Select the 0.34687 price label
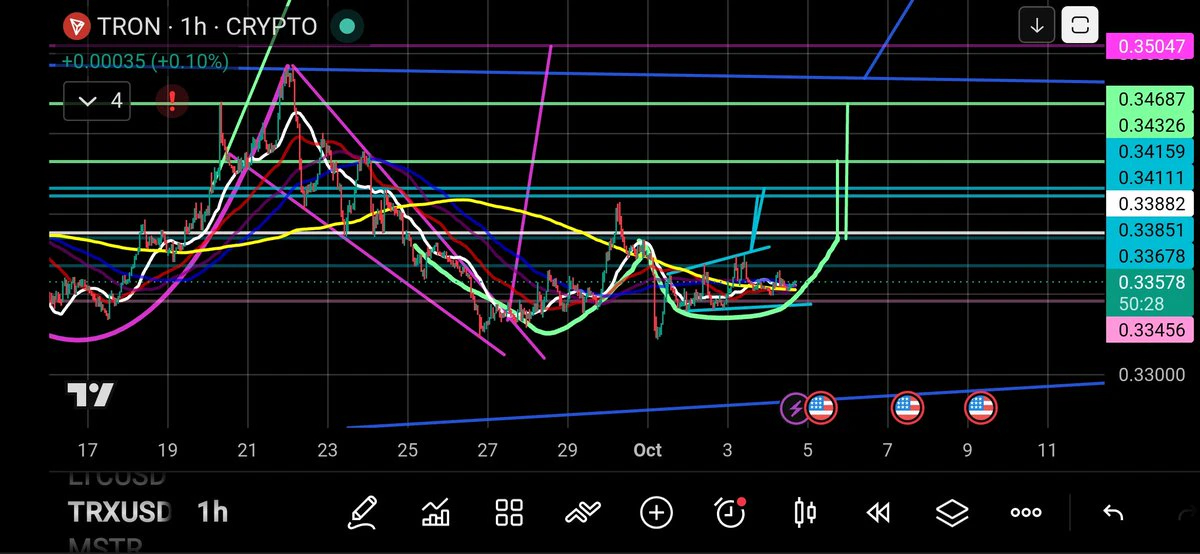This screenshot has width=1200, height=554. point(1148,99)
